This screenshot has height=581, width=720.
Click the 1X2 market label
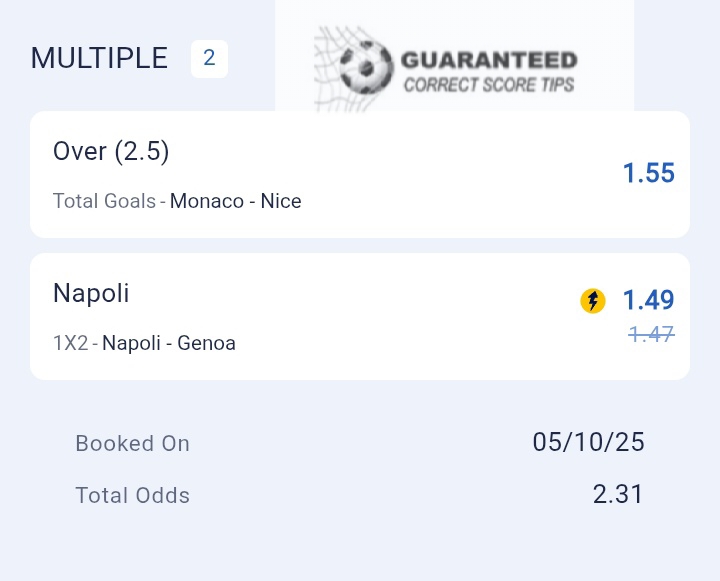pyautogui.click(x=70, y=343)
